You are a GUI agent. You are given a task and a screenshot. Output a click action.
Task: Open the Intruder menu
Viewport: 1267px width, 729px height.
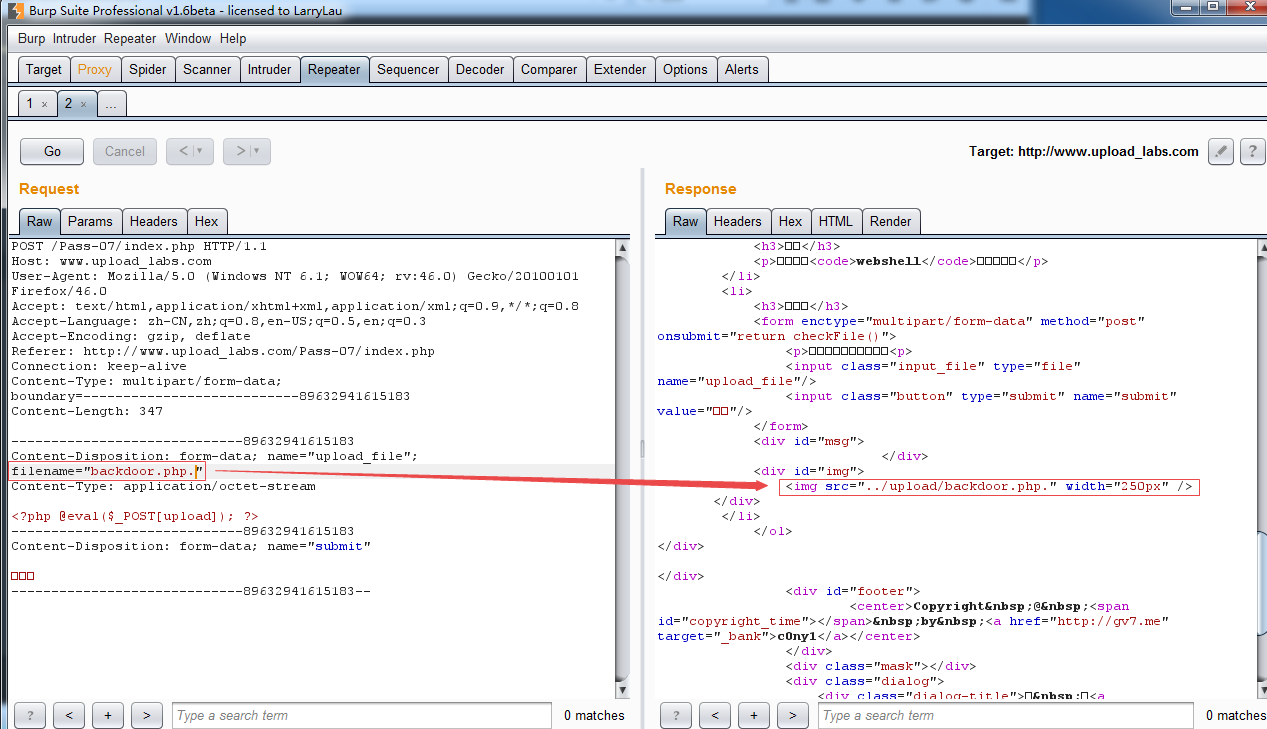74,38
